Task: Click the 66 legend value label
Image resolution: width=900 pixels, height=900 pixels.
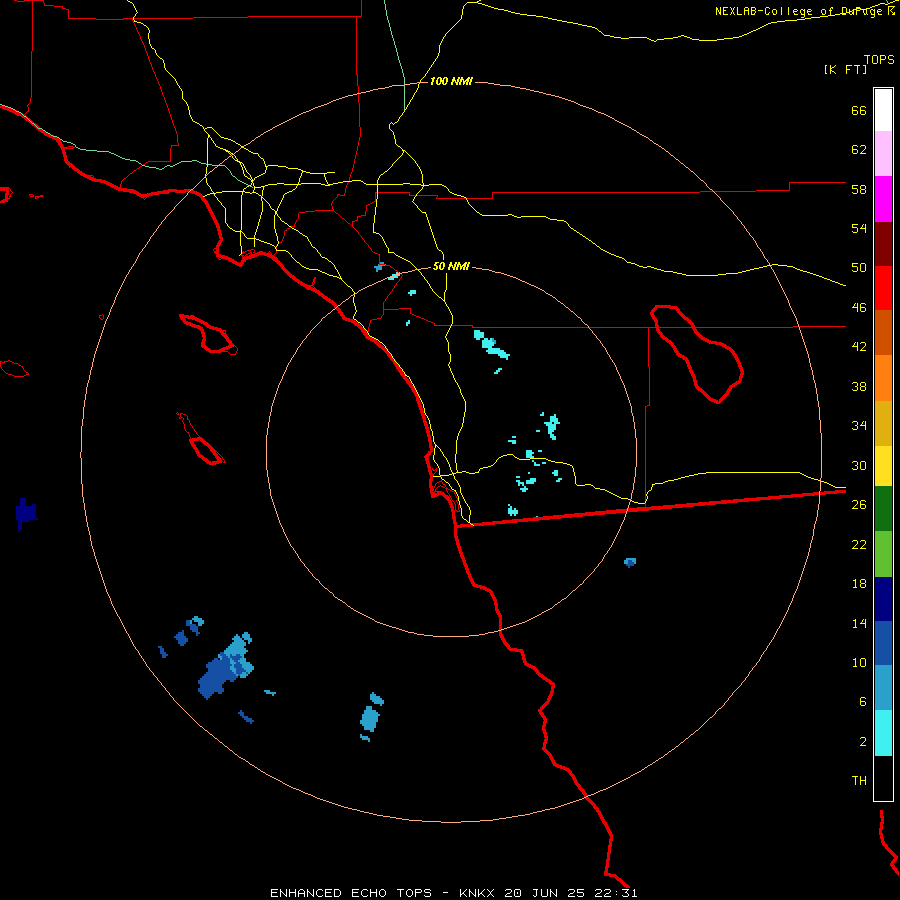Action: [859, 110]
